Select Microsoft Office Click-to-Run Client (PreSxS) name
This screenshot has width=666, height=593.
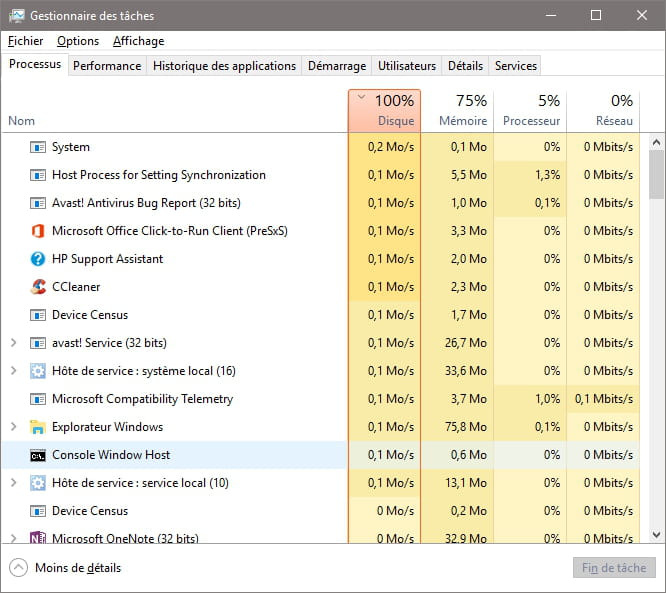pos(169,231)
